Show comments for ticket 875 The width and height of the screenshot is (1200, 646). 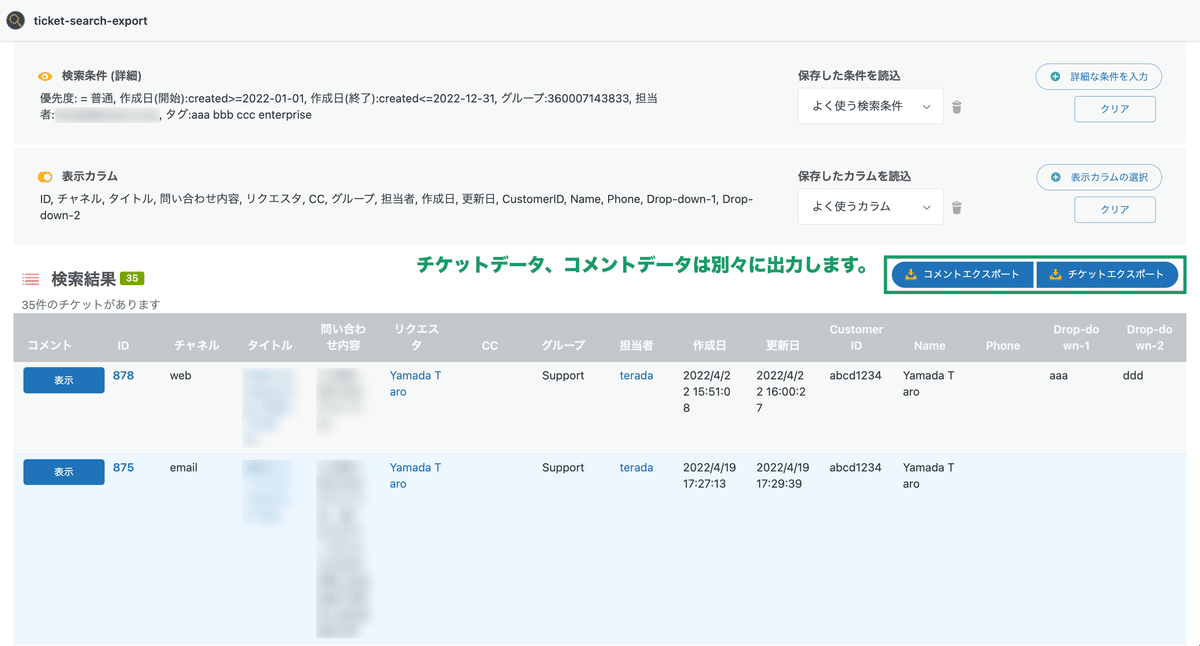click(x=63, y=471)
